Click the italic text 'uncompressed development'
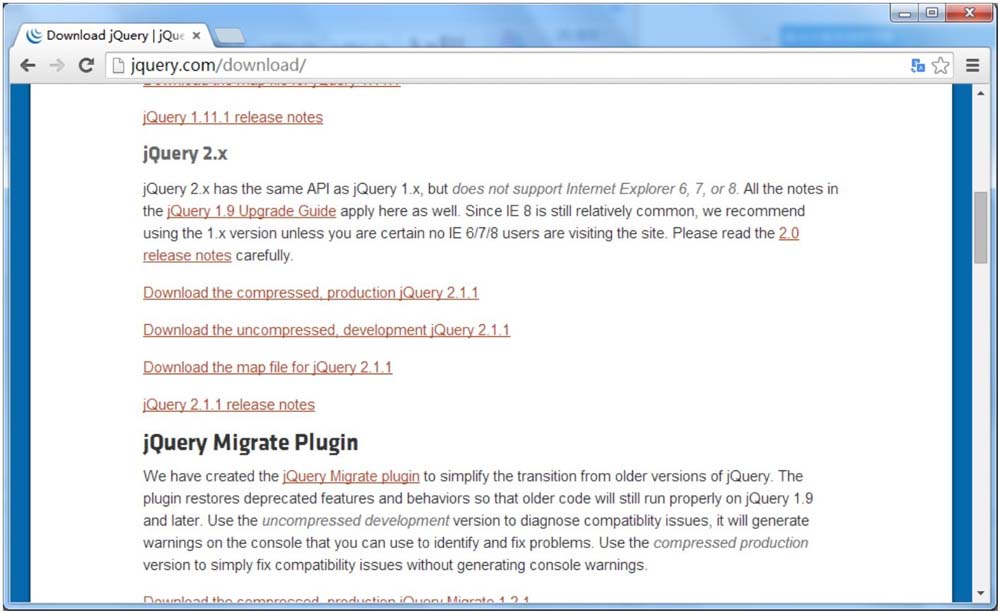 coord(355,521)
